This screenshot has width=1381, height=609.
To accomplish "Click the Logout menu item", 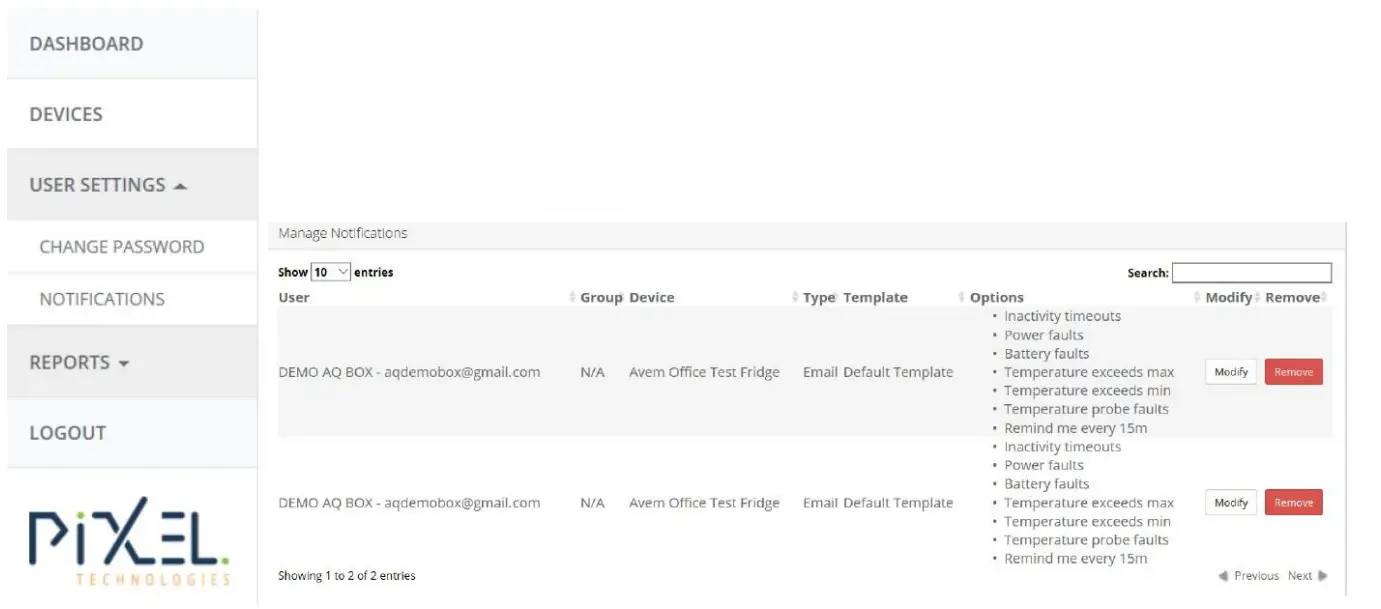I will [67, 433].
